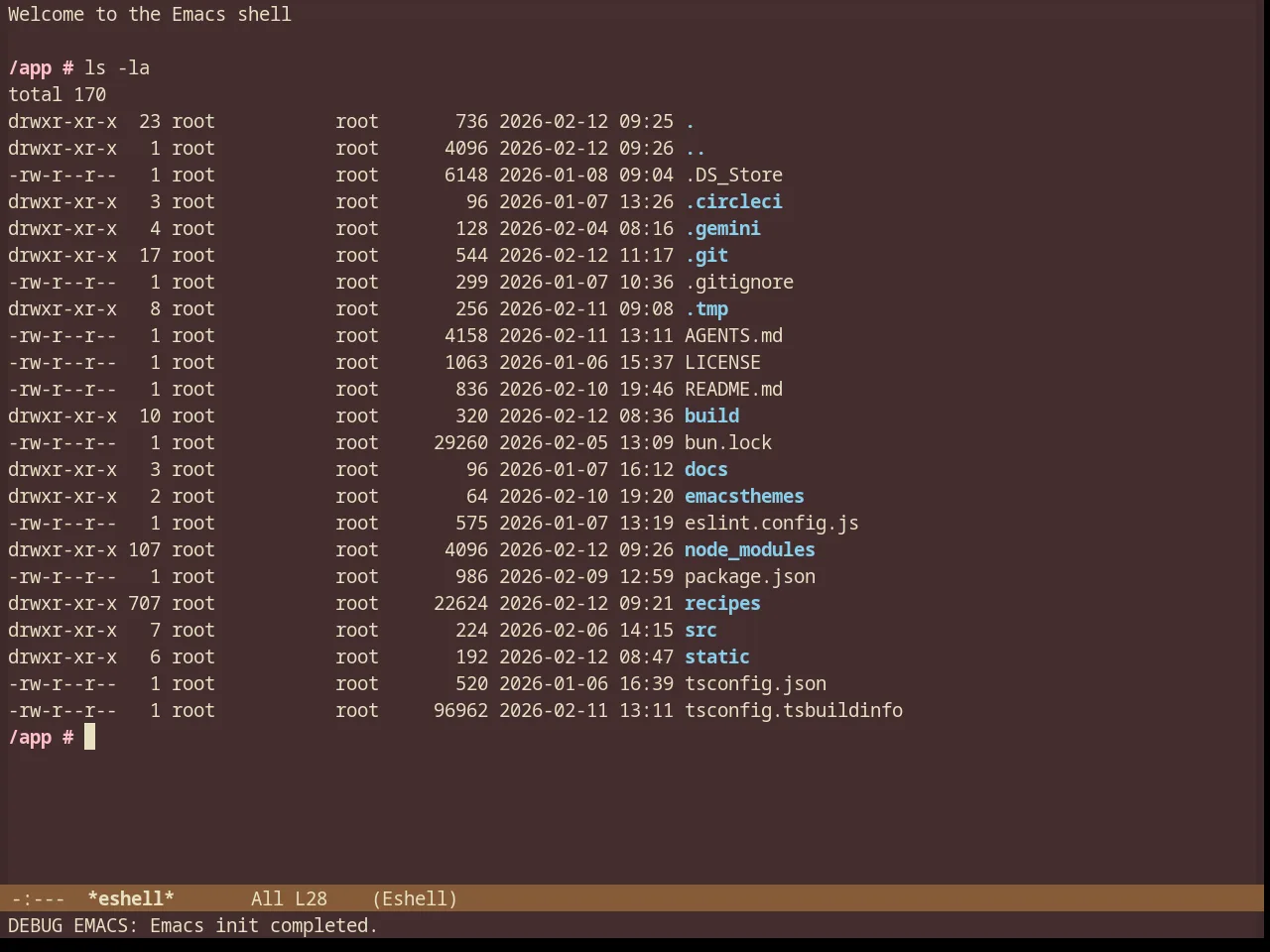
Task: Click the timestamp 2026-02-09 12:59
Action: coord(586,576)
